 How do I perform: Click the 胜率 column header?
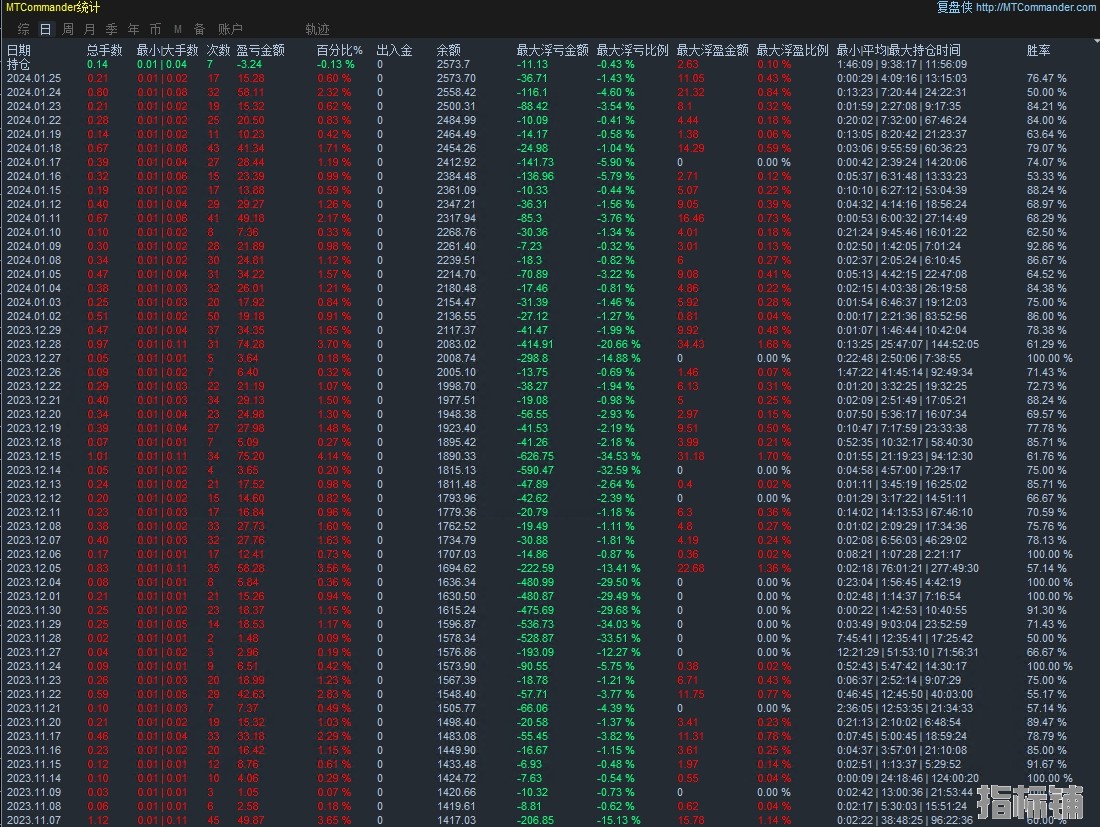point(1038,50)
